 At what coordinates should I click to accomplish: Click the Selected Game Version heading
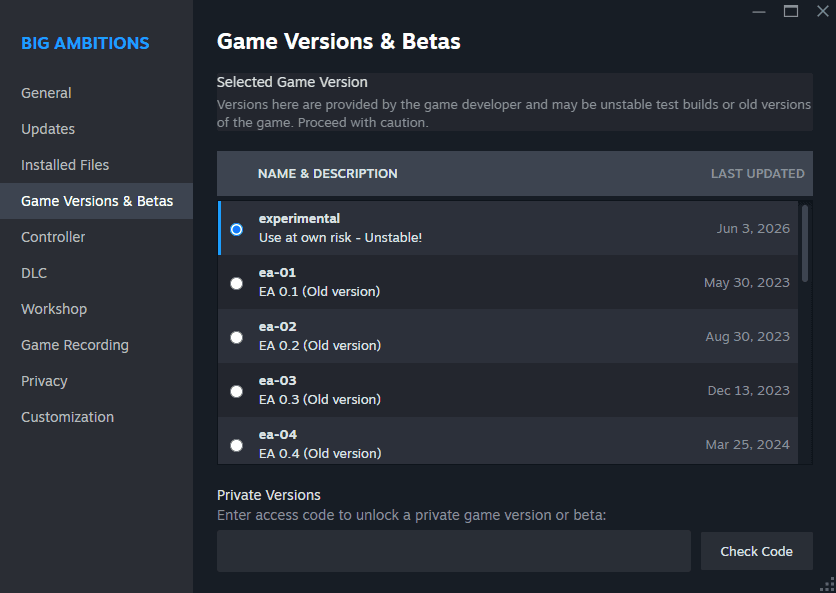(x=292, y=82)
